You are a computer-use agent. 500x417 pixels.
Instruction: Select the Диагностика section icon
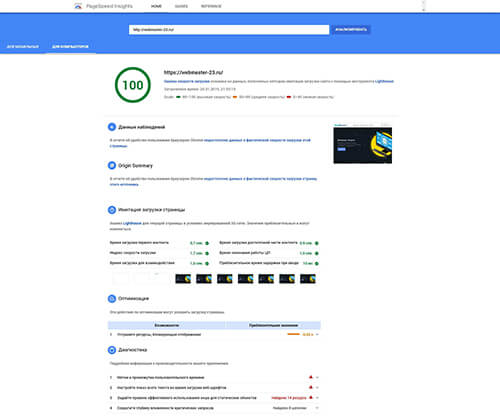(x=112, y=350)
